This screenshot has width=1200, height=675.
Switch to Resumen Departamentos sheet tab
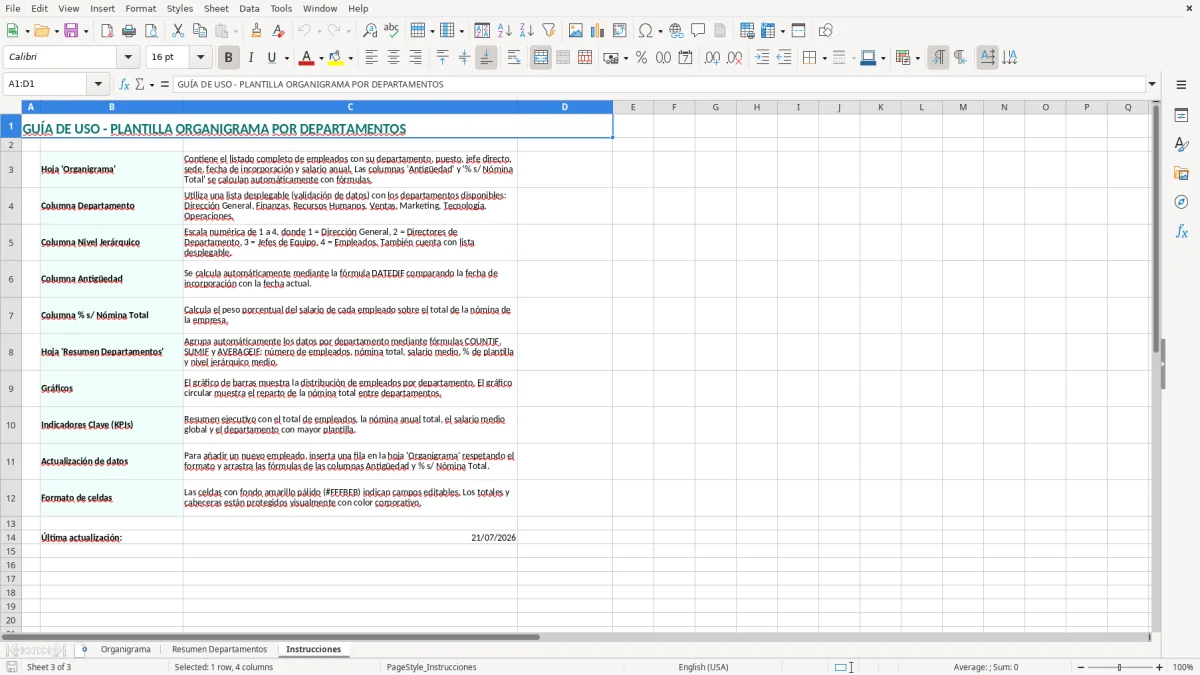coord(219,649)
